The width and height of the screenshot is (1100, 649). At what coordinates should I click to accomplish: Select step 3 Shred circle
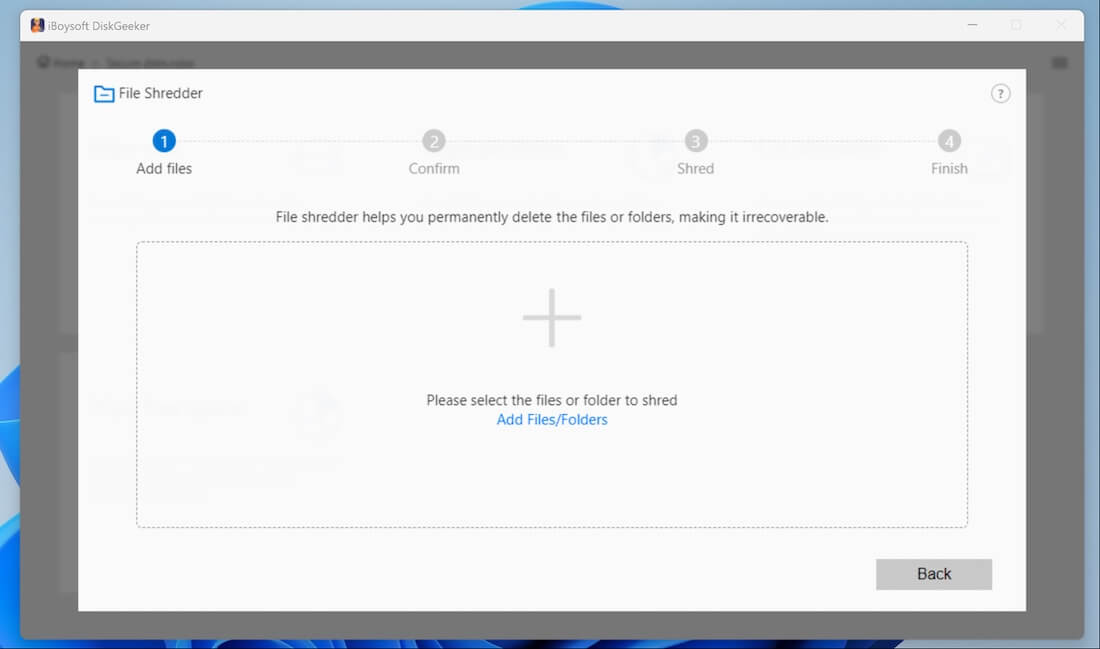(695, 141)
